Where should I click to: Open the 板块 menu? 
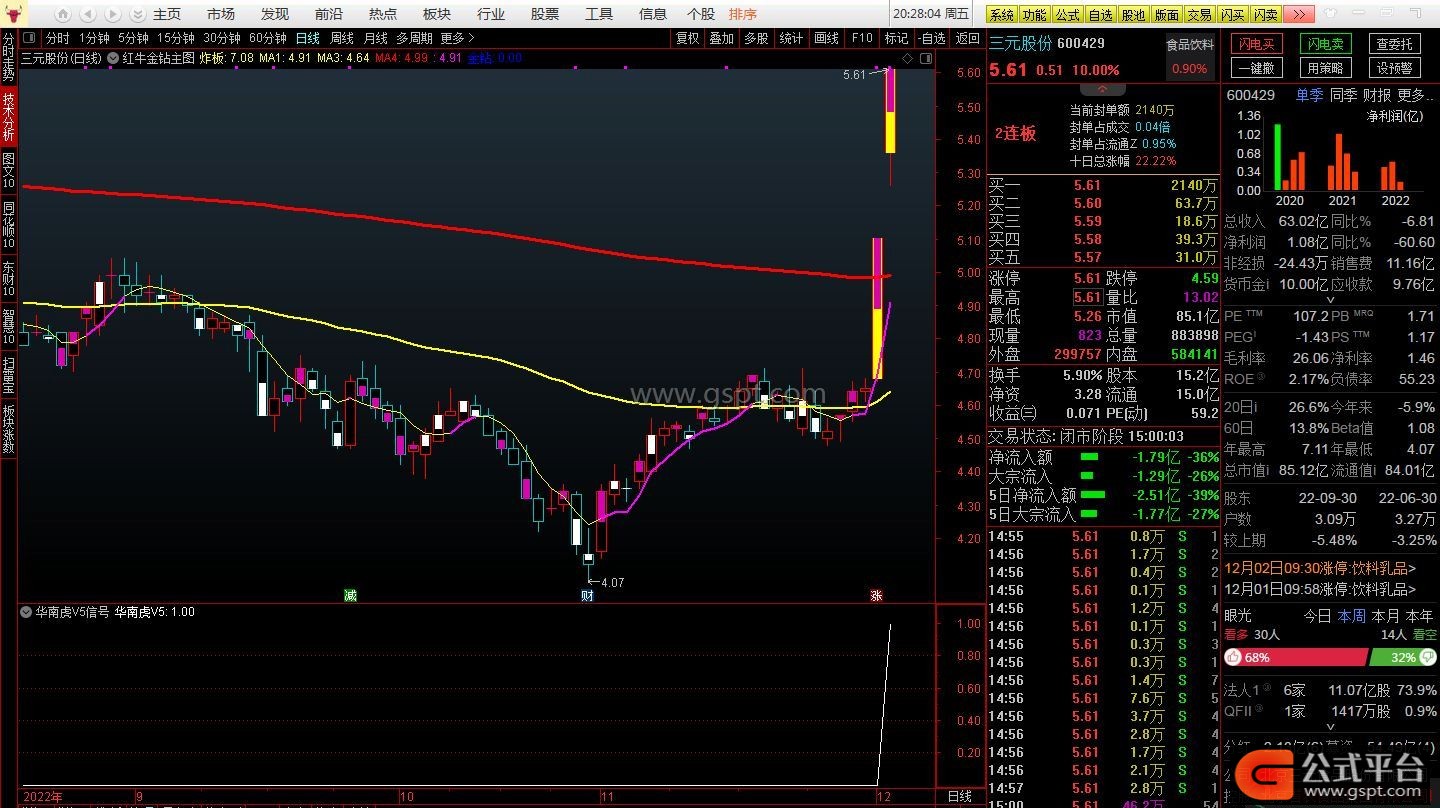coord(437,14)
